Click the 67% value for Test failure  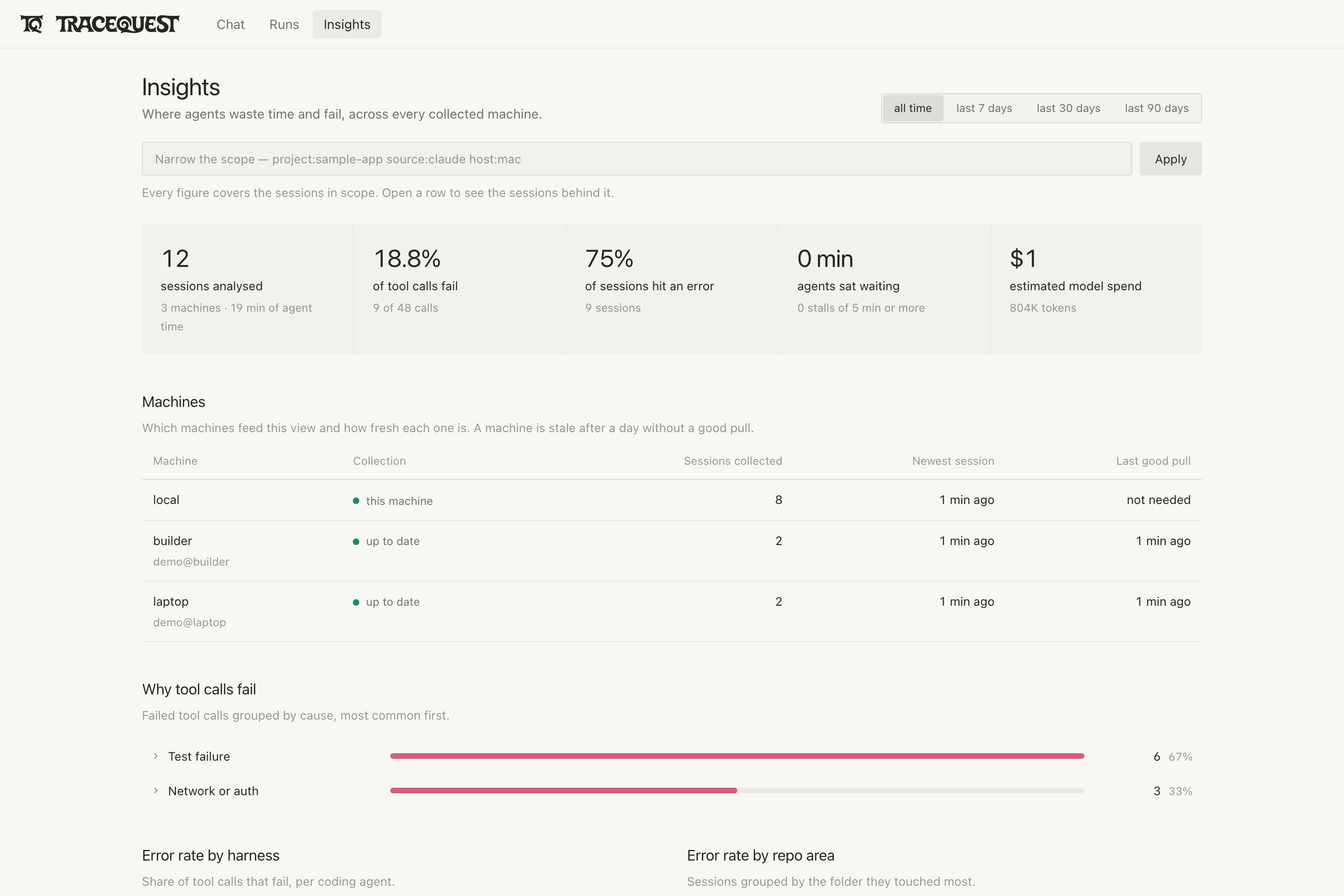[x=1180, y=756]
